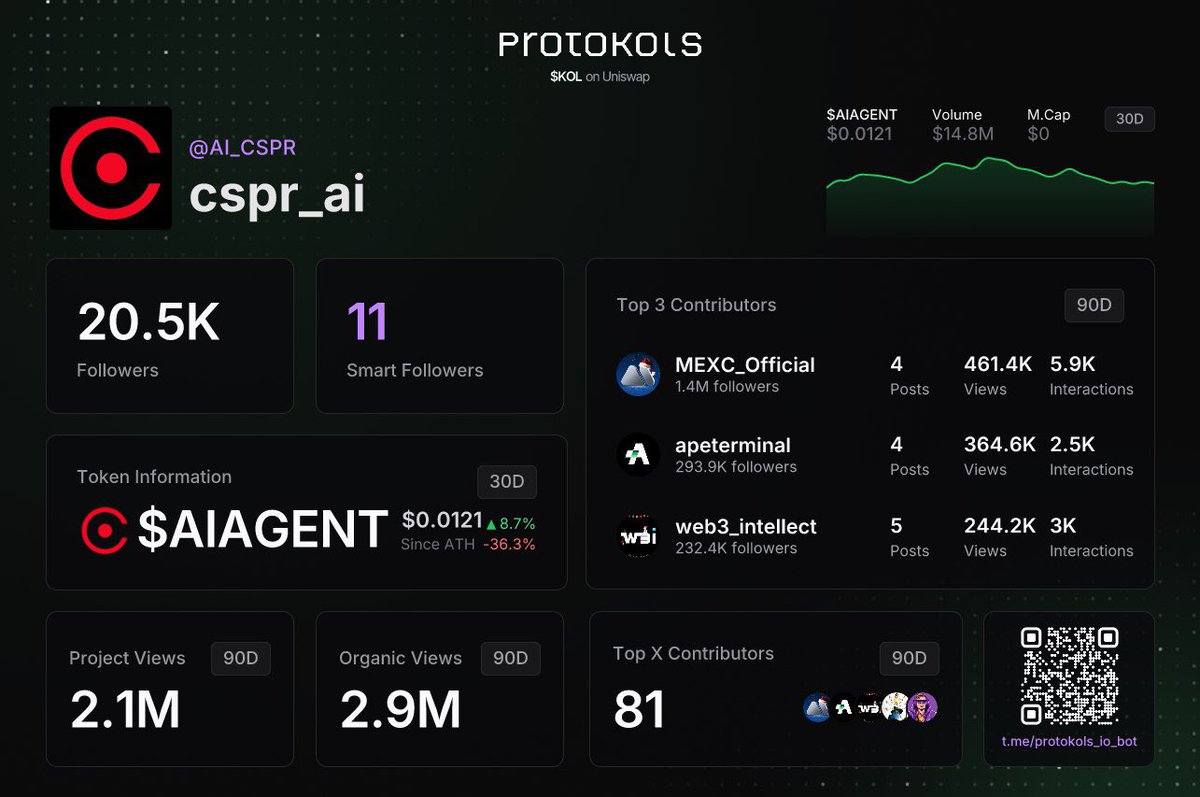Image resolution: width=1200 pixels, height=797 pixels.
Task: Click the 293.9K followers subtext
Action: pos(736,467)
